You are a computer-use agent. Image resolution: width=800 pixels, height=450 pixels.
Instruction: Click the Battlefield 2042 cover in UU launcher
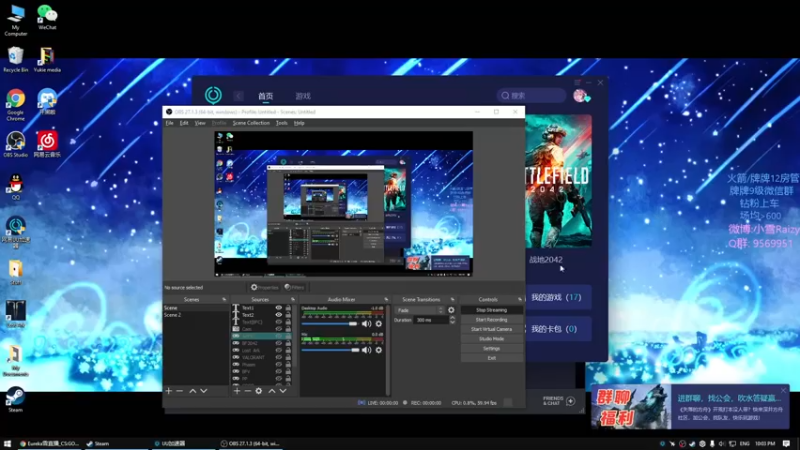pos(559,181)
